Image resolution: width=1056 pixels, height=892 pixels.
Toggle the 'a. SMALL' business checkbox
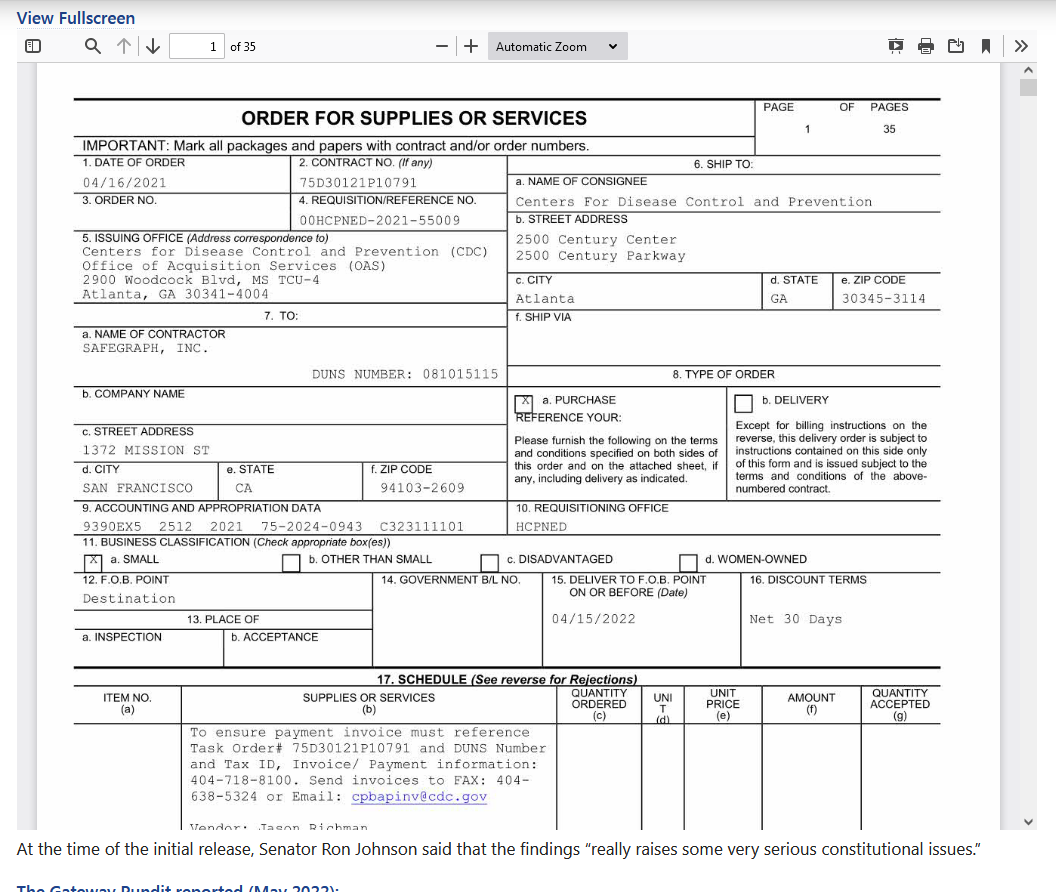(x=93, y=562)
